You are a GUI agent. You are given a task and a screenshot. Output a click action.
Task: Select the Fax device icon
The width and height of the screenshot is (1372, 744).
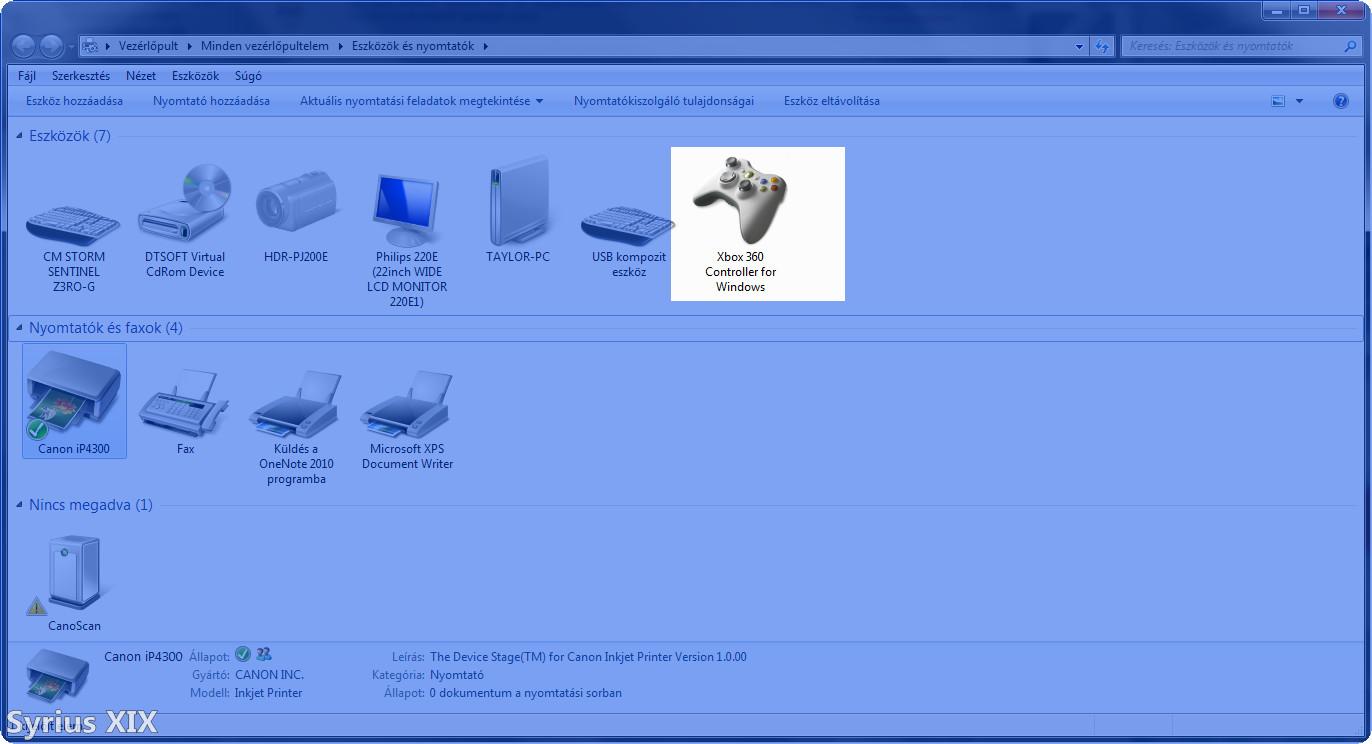(185, 410)
